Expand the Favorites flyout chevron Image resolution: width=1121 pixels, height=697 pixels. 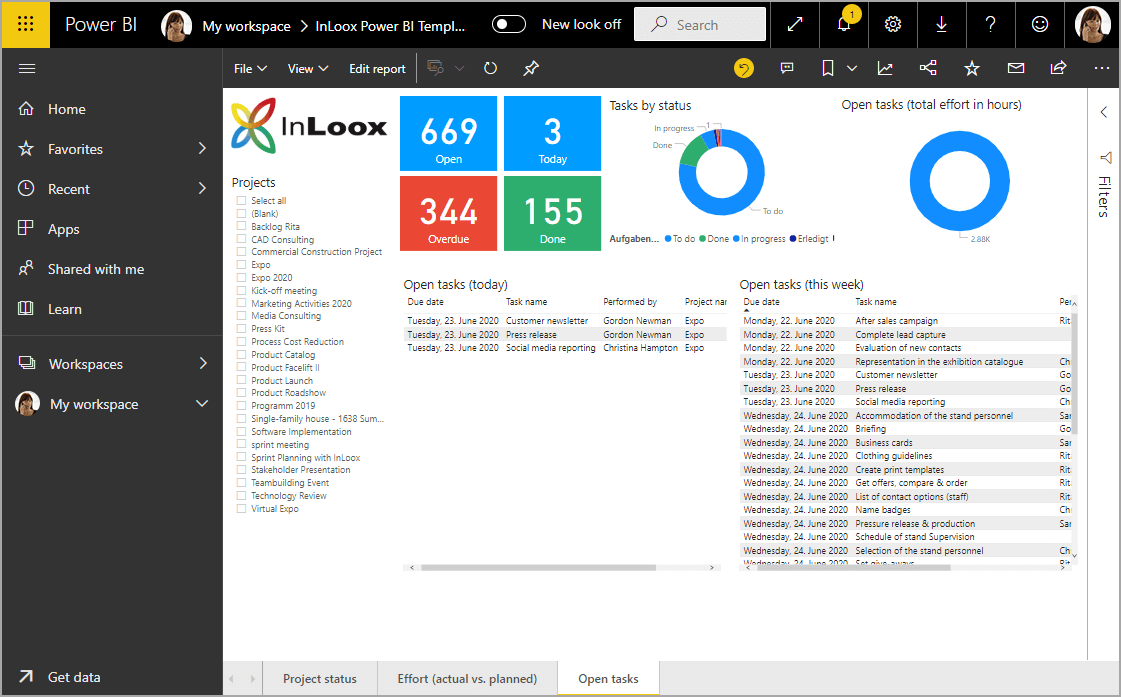pos(202,149)
